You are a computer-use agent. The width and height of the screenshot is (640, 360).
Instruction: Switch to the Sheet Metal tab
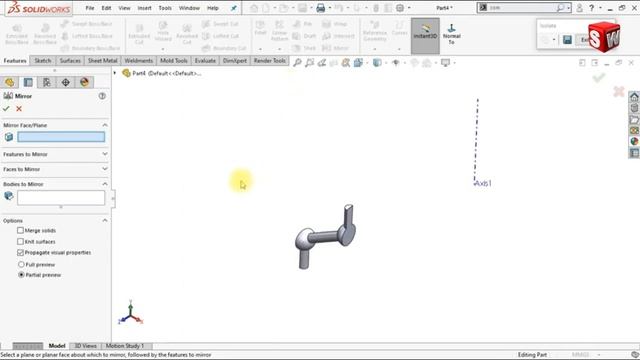[102, 60]
